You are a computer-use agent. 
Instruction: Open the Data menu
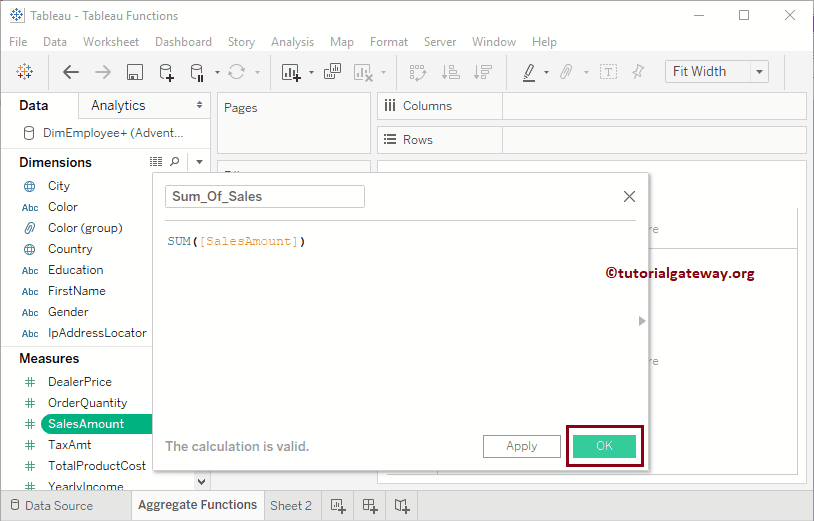(55, 42)
